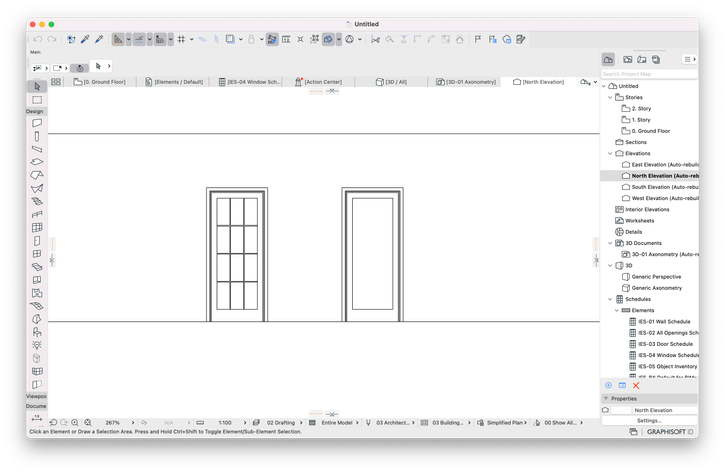Toggle the Grid Snap icon
This screenshot has width=725, height=473.
click(x=181, y=39)
